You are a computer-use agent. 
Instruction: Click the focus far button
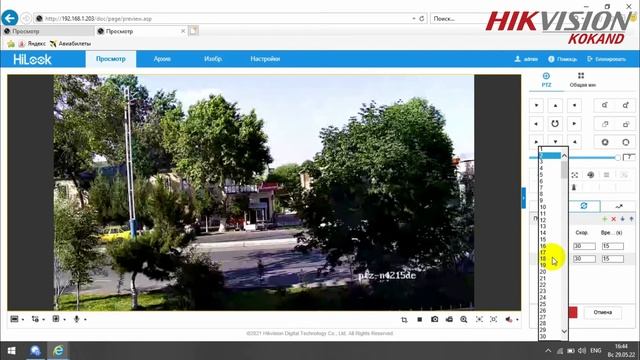(x=626, y=124)
